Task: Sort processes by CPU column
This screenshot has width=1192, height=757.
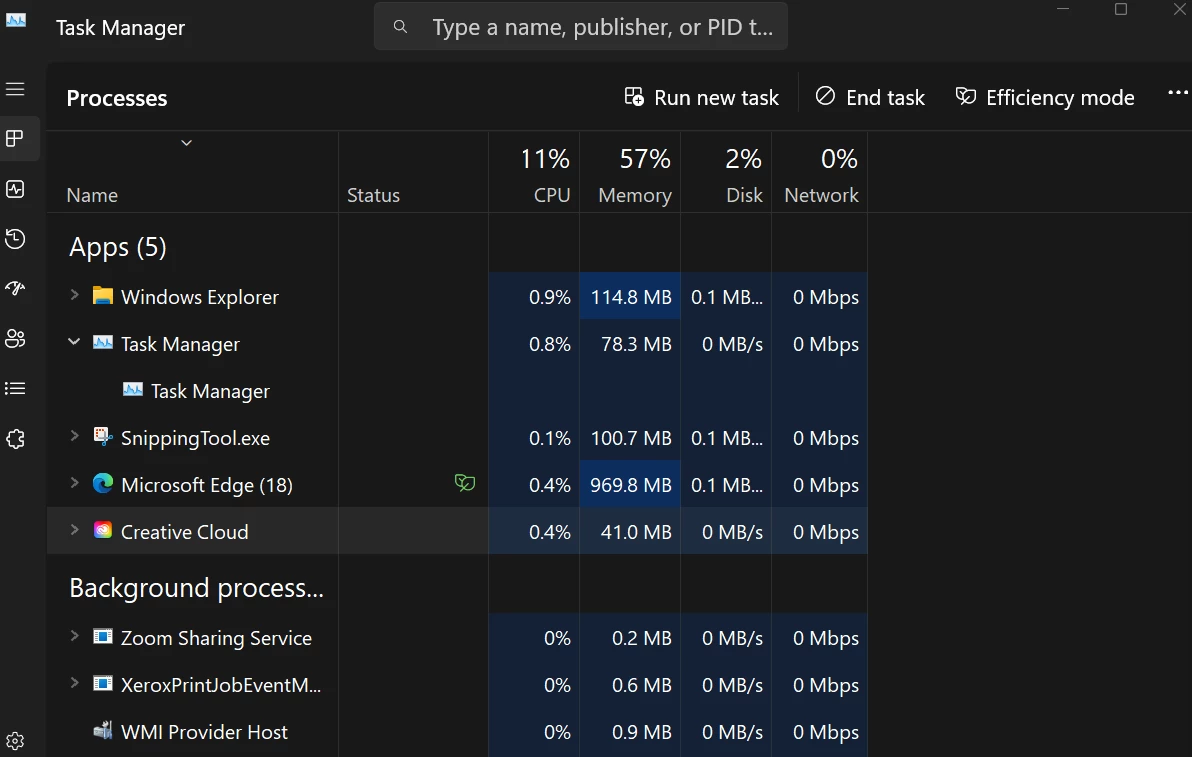Action: click(534, 173)
